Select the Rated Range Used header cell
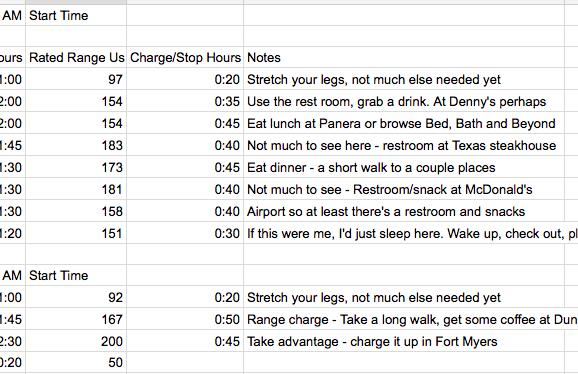Screen dimensions: 578x374 76,57
